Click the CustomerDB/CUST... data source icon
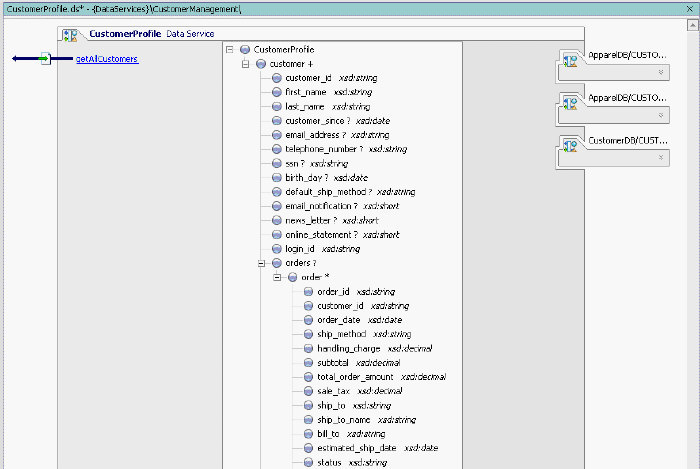This screenshot has width=700, height=469. click(x=570, y=146)
